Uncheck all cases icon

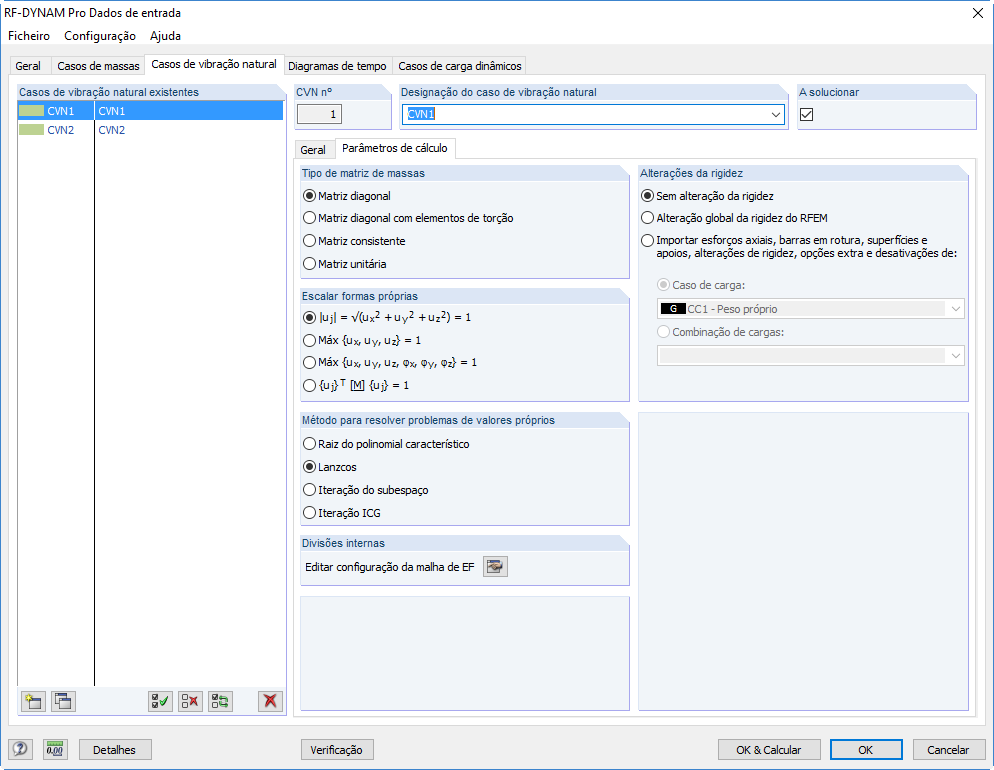(x=190, y=701)
